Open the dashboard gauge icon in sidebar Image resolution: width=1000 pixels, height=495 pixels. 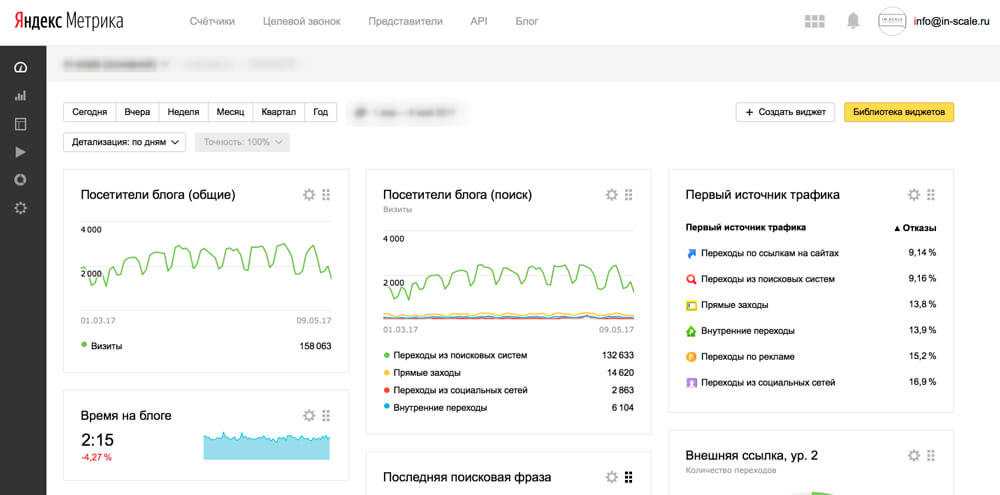(x=20, y=68)
